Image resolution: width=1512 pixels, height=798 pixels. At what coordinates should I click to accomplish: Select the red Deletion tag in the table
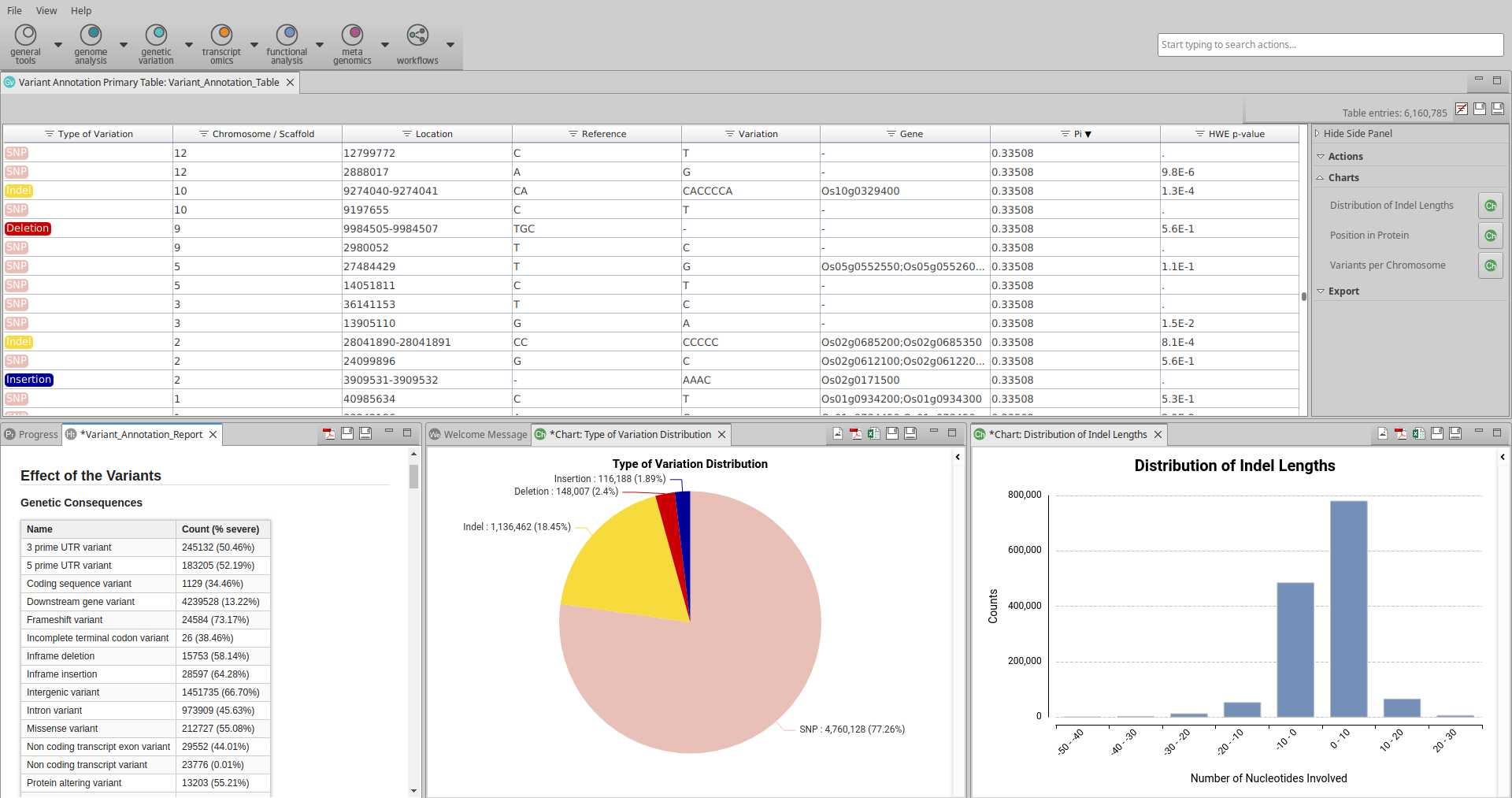[28, 228]
